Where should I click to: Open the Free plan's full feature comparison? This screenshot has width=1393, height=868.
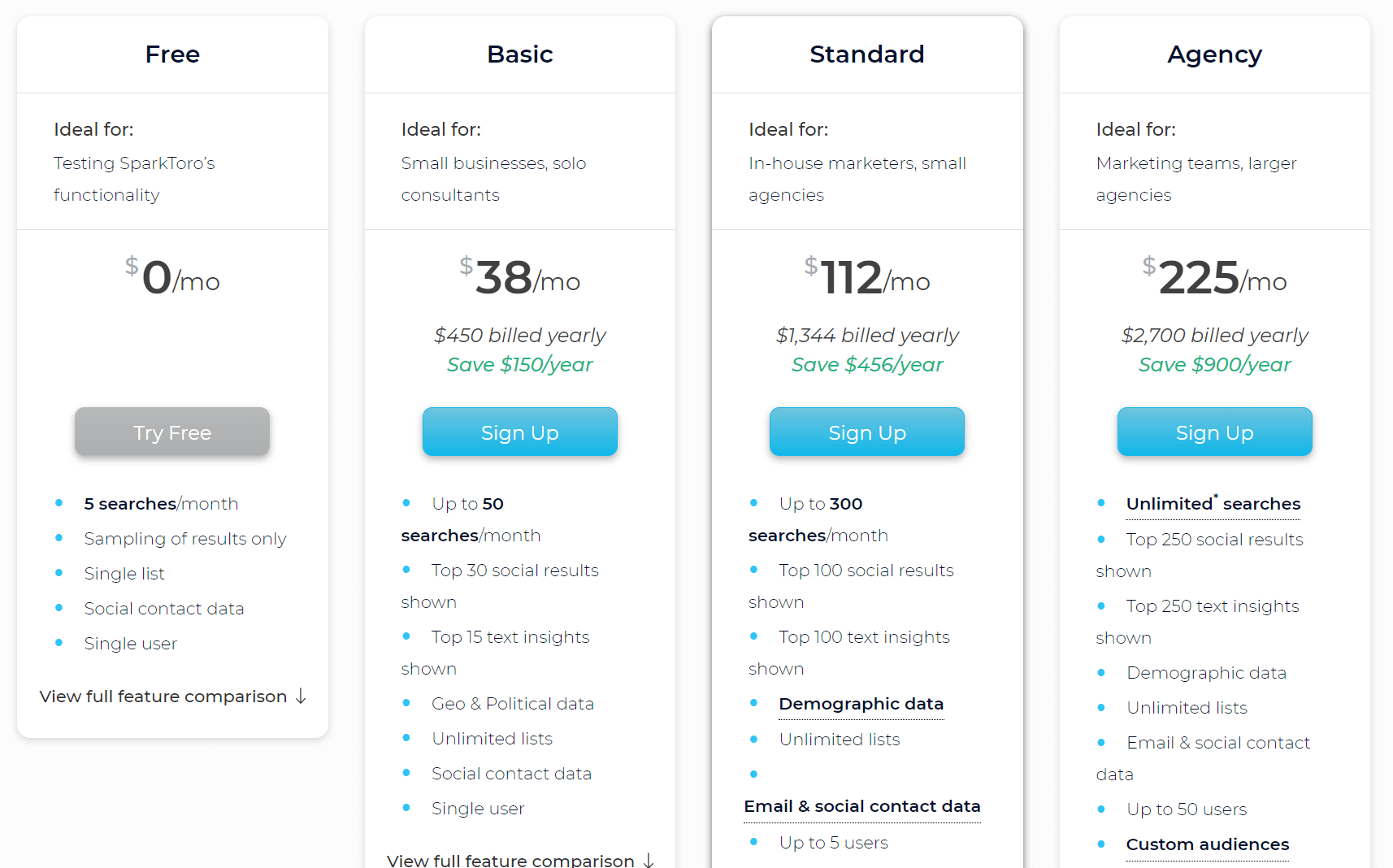(x=163, y=697)
